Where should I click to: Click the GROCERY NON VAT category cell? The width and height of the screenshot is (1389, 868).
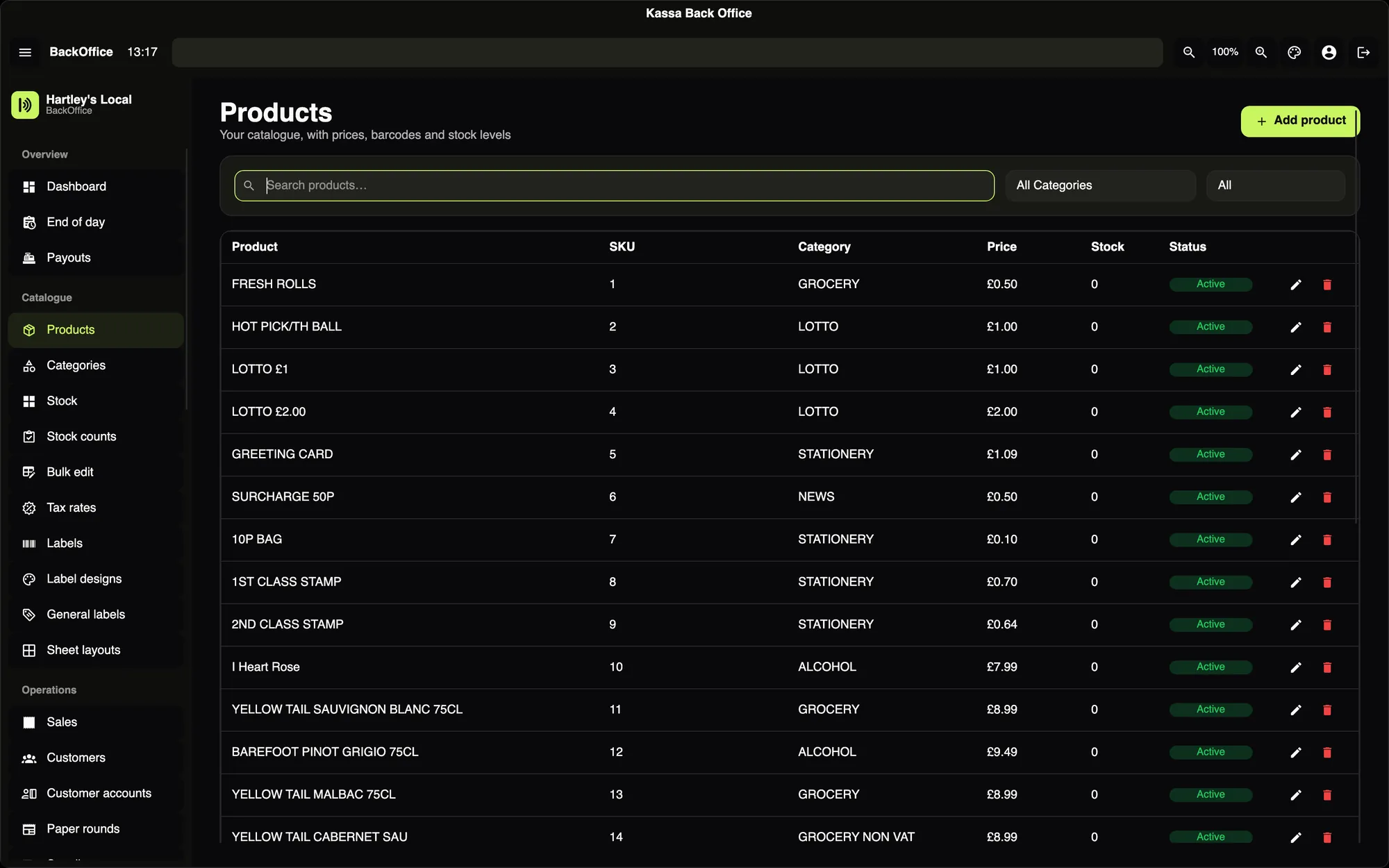(x=856, y=837)
